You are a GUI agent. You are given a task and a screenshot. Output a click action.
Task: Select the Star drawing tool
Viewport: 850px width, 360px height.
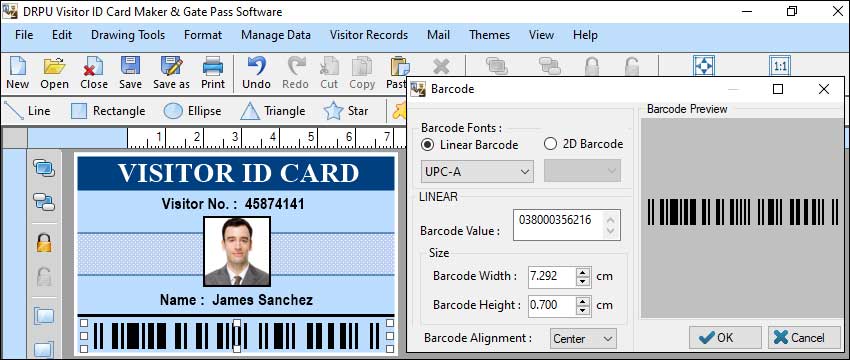click(346, 111)
